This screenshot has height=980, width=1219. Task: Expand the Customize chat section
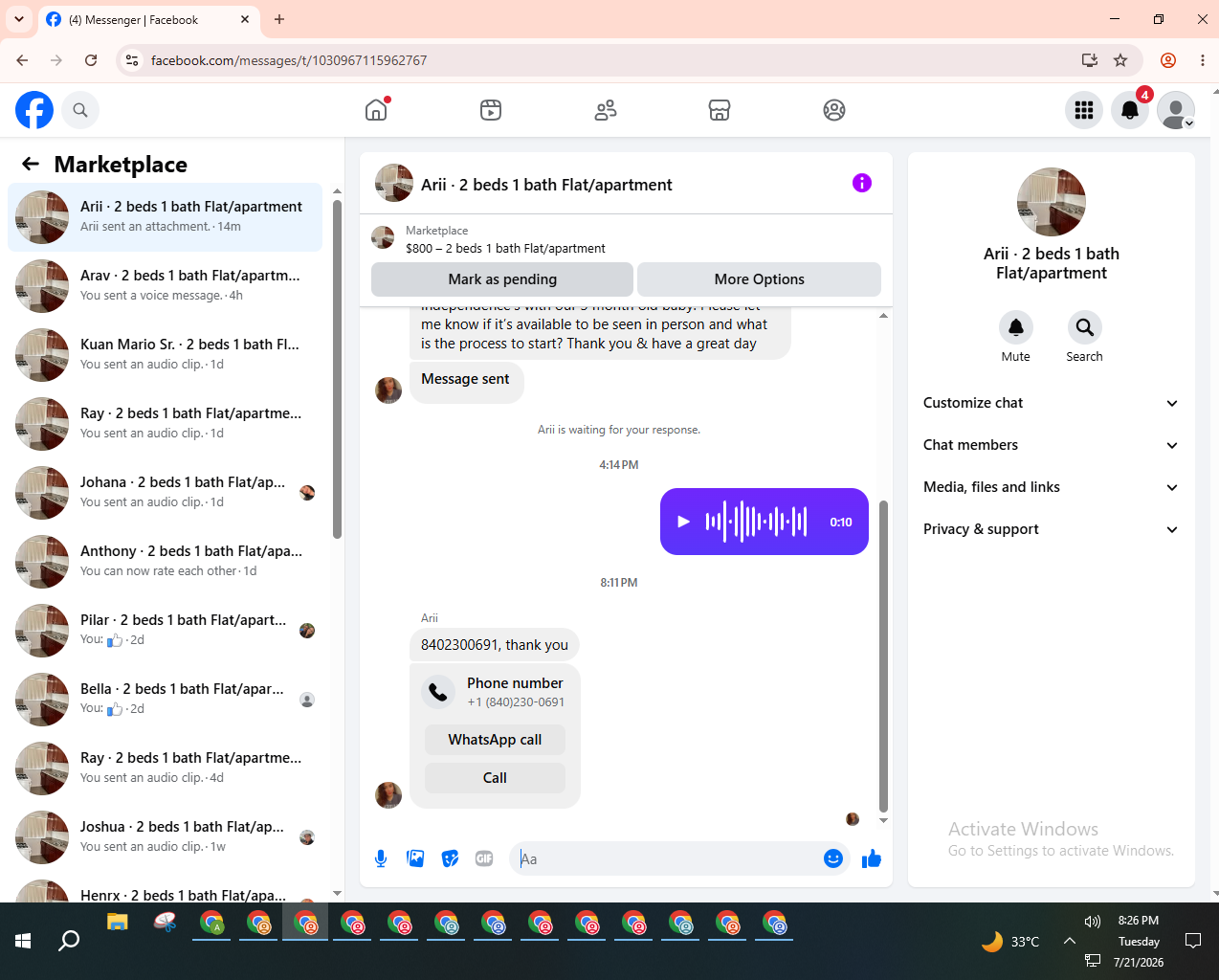tap(1051, 403)
